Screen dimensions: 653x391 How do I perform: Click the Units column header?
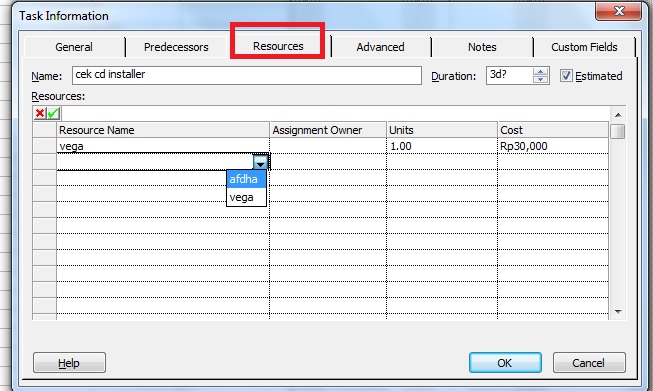click(442, 130)
